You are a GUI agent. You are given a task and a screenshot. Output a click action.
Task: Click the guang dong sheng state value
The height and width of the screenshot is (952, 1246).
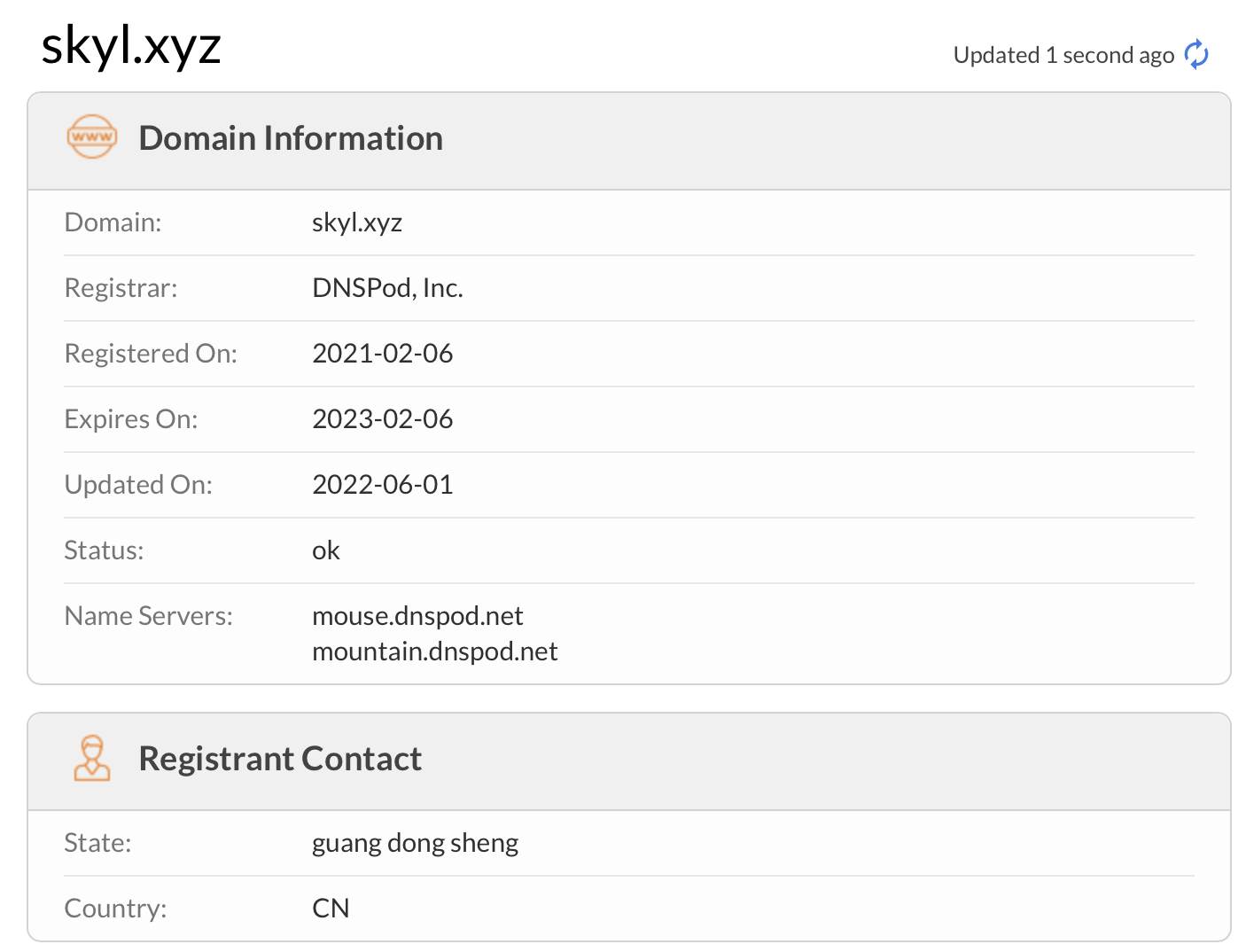(415, 843)
